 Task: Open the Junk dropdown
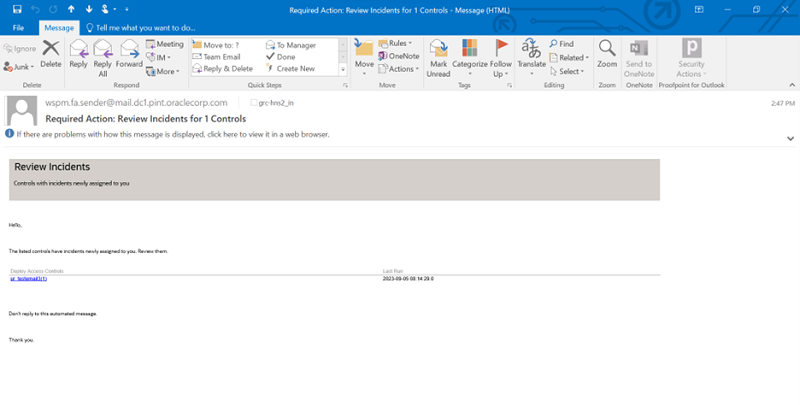pyautogui.click(x=19, y=67)
